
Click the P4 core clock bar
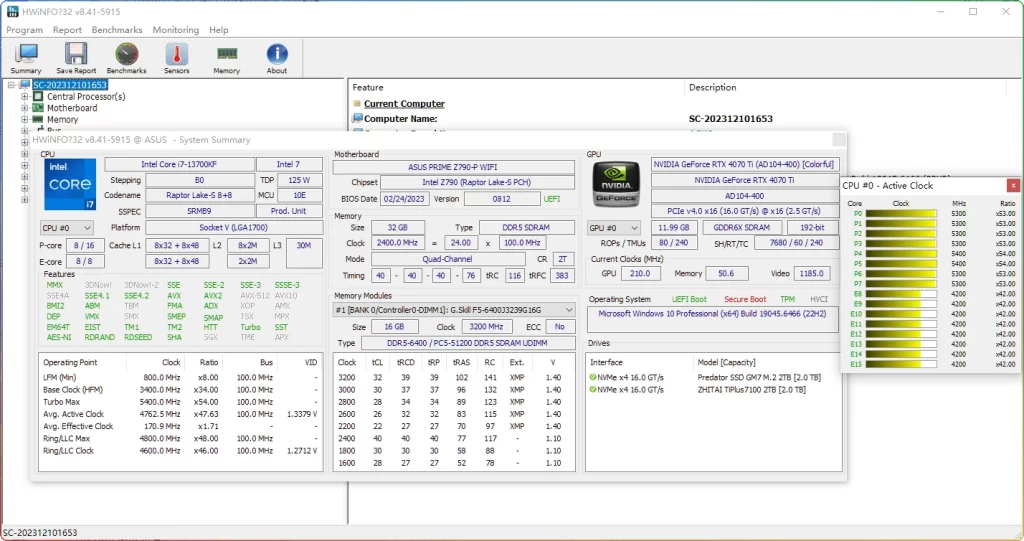[901, 254]
